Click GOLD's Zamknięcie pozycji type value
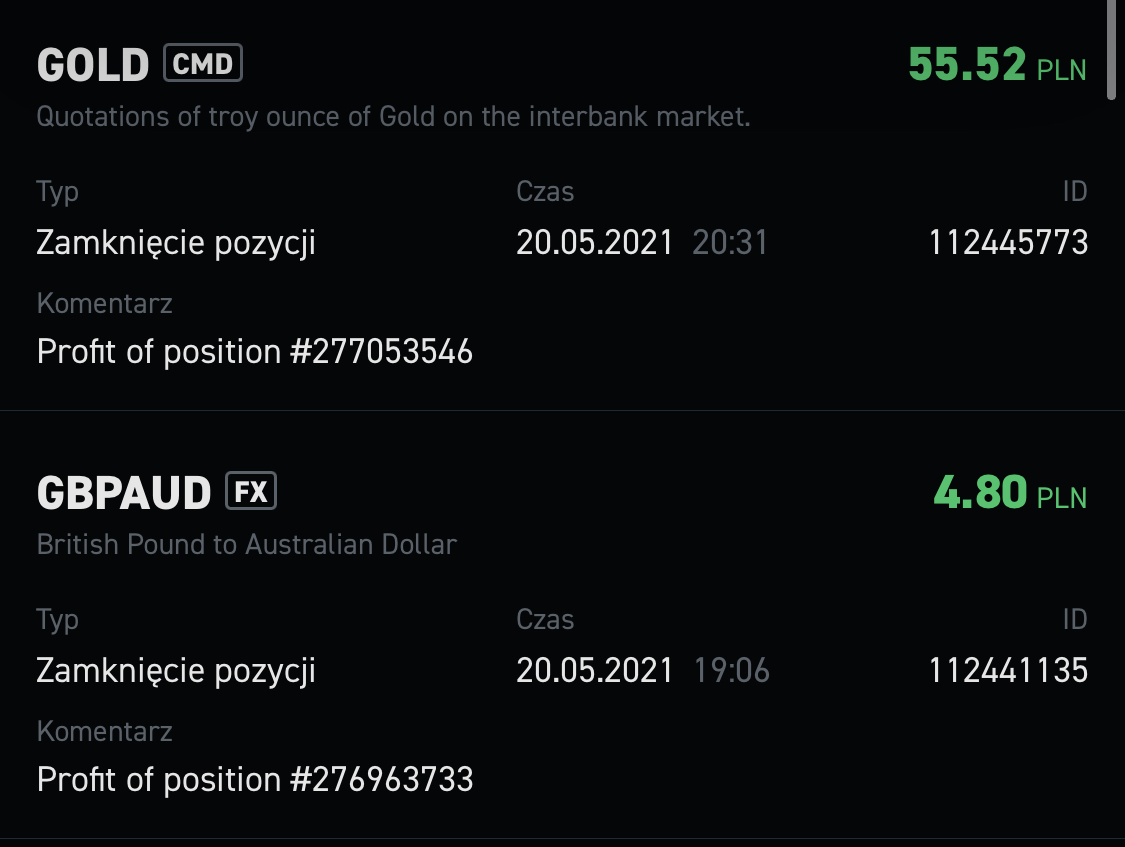1125x847 pixels. pos(176,243)
